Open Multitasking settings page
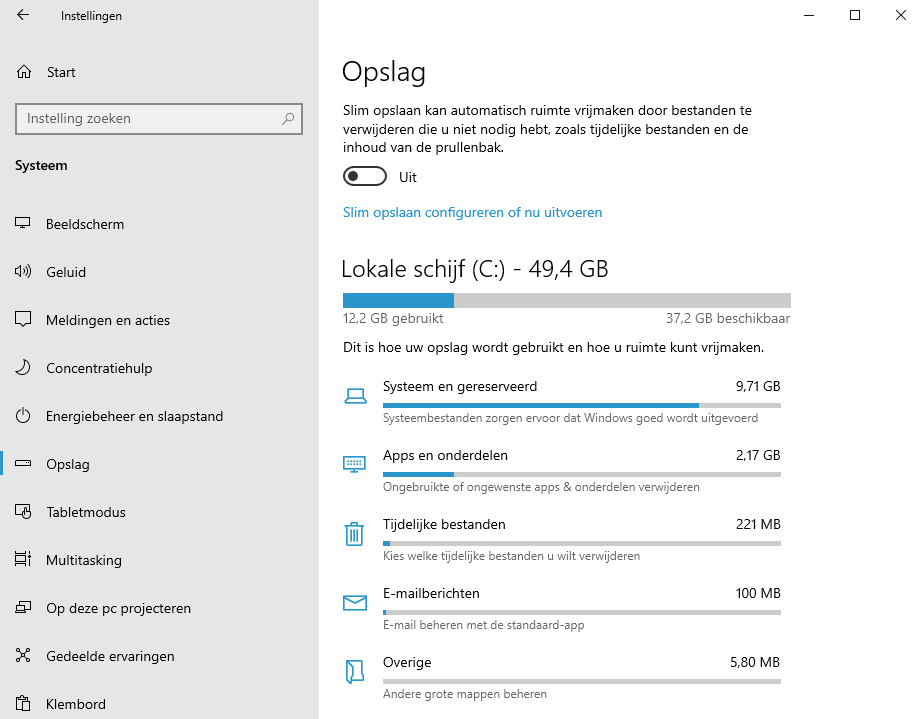Image resolution: width=914 pixels, height=719 pixels. (84, 560)
